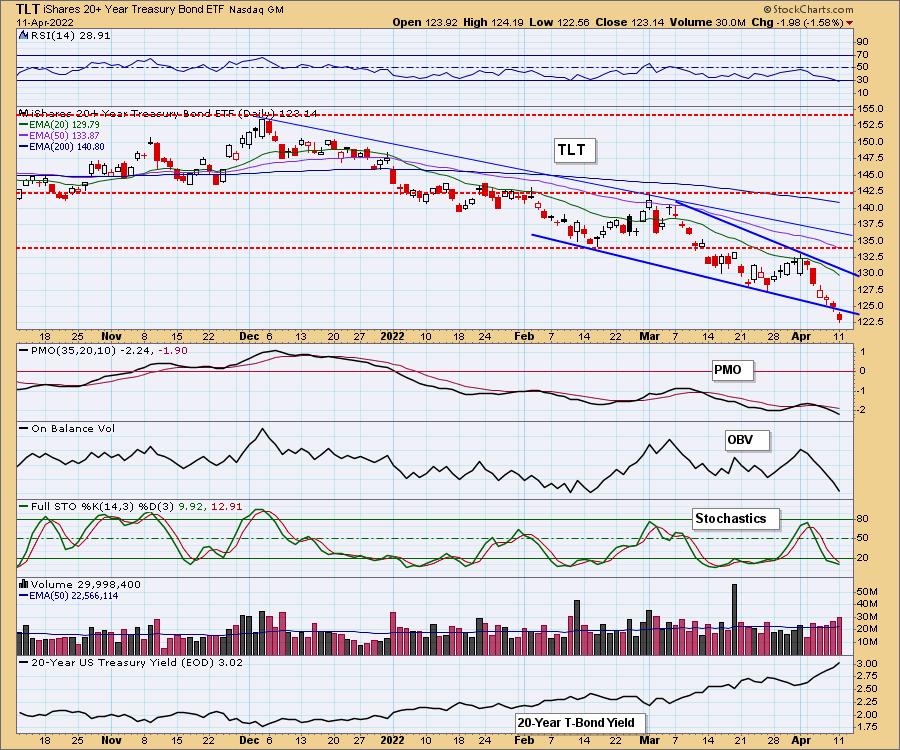Click the Volume 30.0M header value
Screen dimensions: 900x750
[707, 22]
